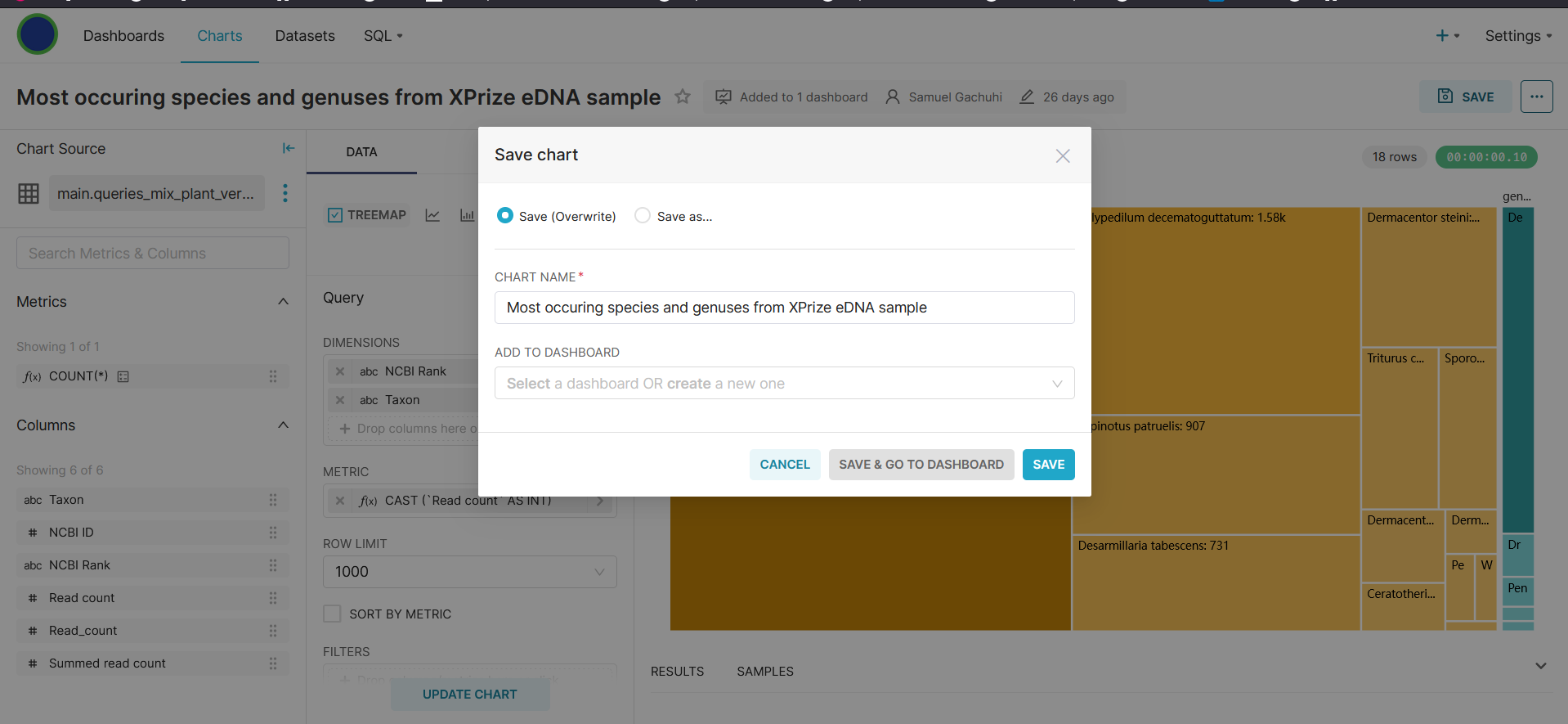This screenshot has width=1568, height=724.
Task: Collapse the Columns section
Action: (x=283, y=425)
